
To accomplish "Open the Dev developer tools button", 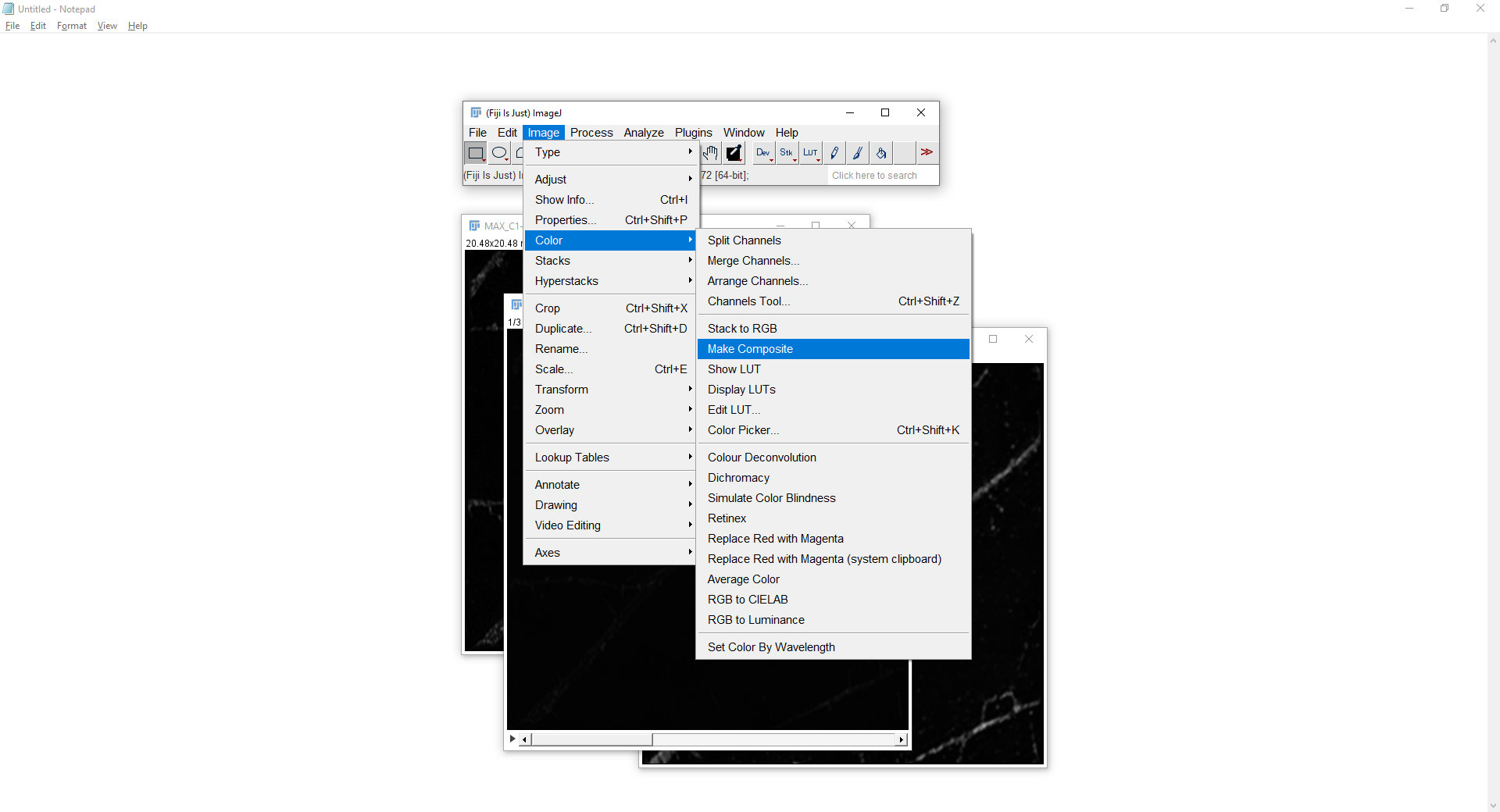I will pos(763,153).
